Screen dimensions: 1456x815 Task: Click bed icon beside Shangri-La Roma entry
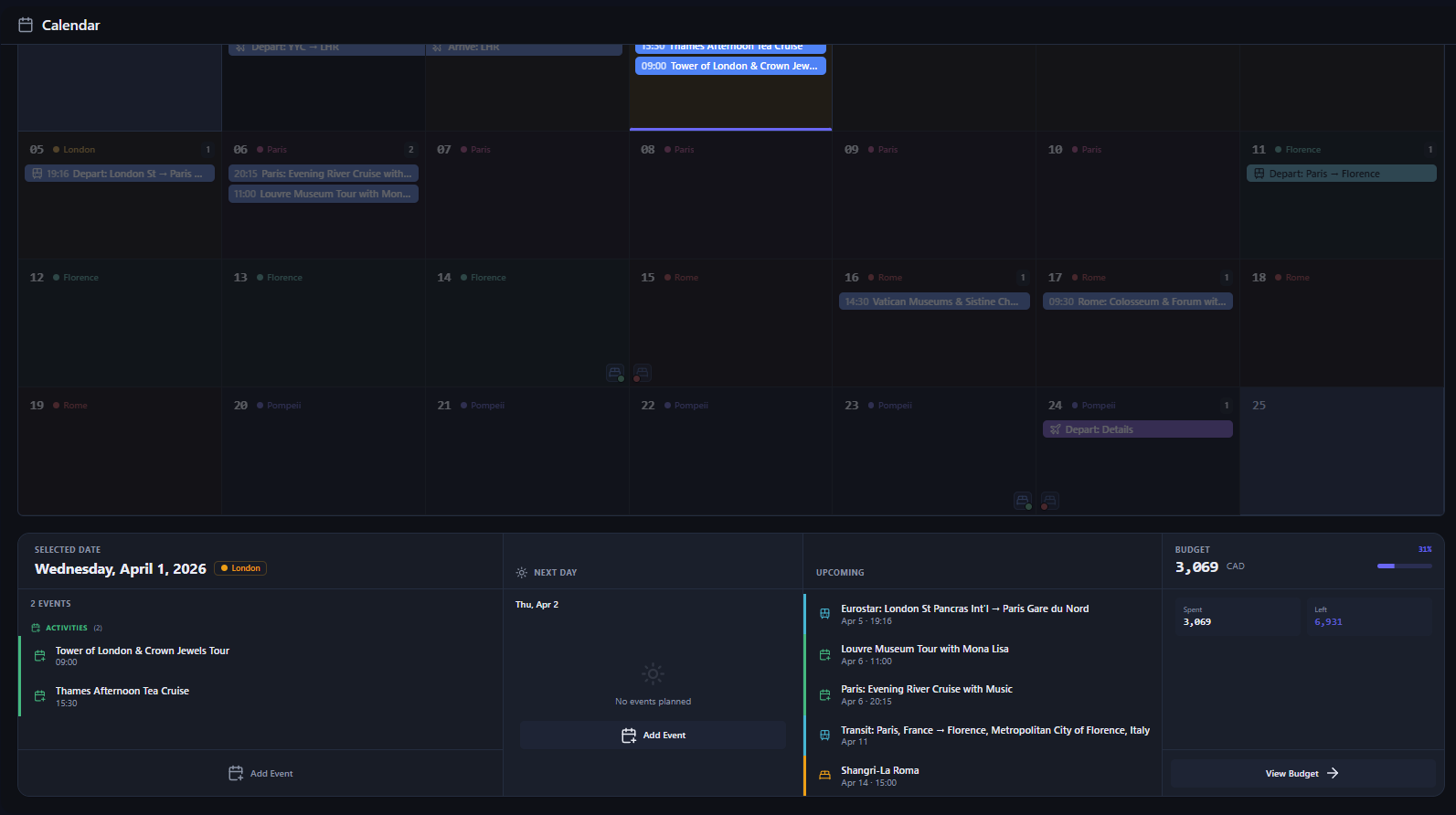[824, 776]
